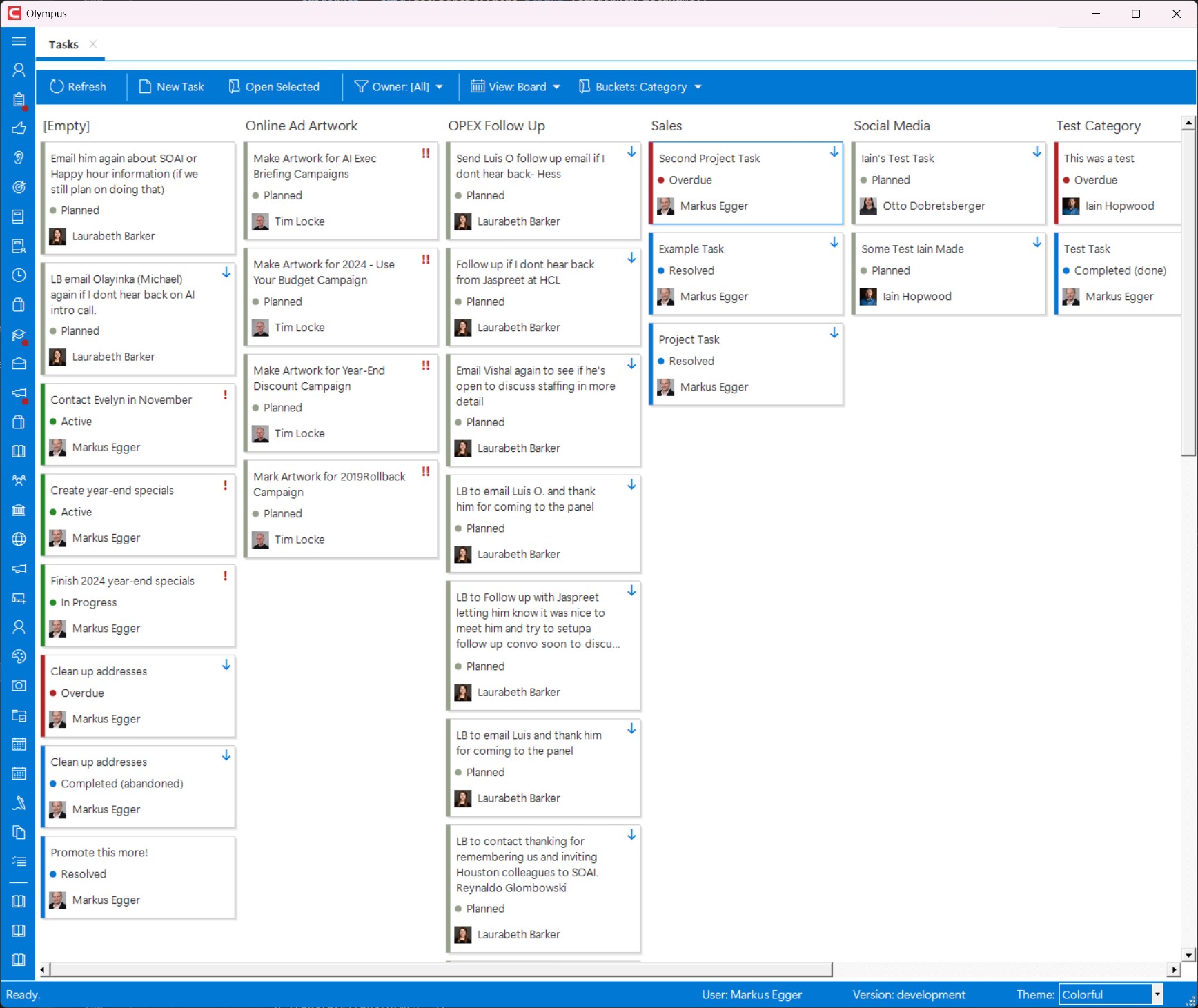The image size is (1198, 1008).
Task: Click the low priority arrow on Example Task
Action: pyautogui.click(x=834, y=242)
